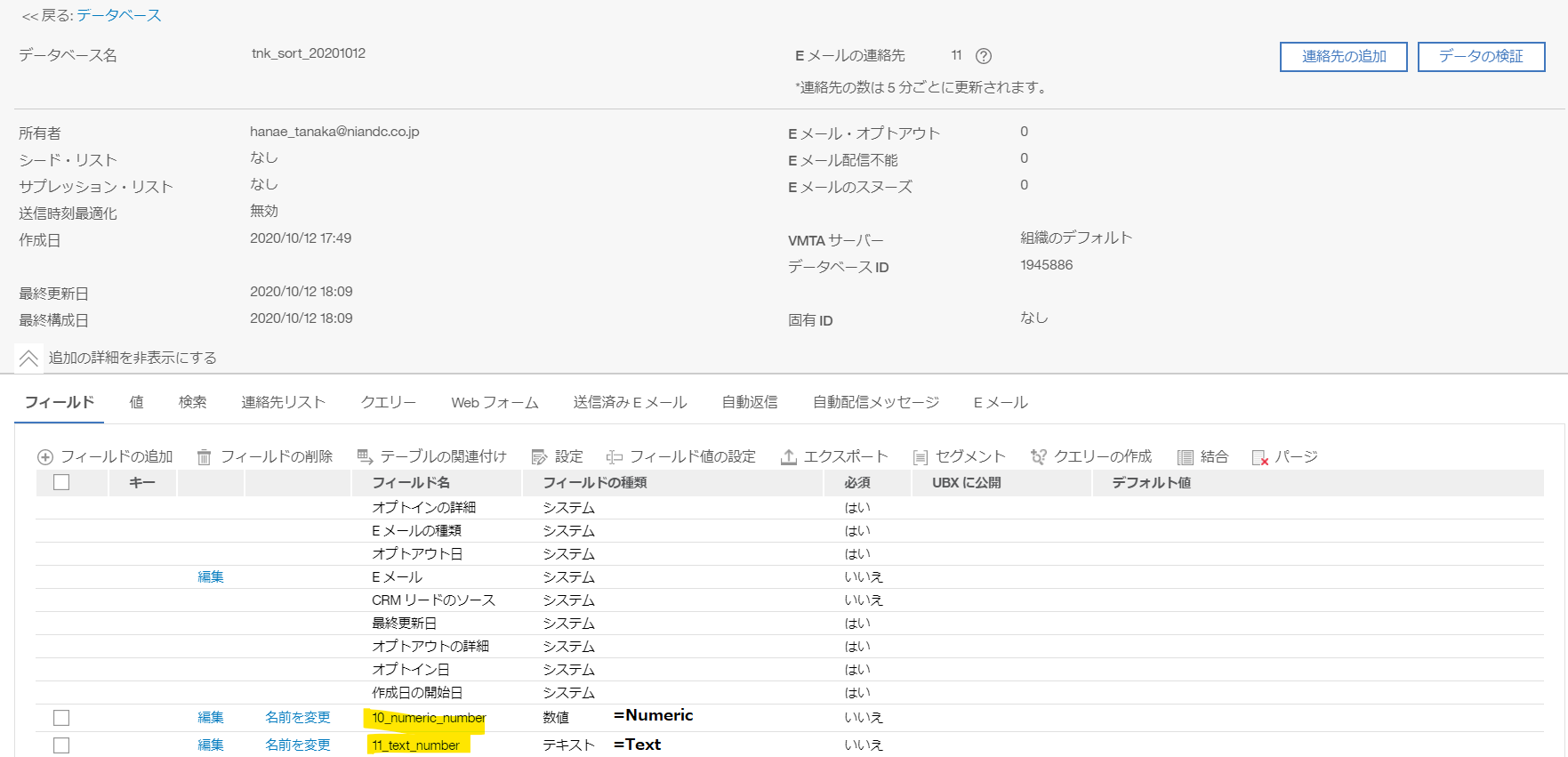Click the セグメント icon in toolbar
The image size is (1568, 757).
coord(921,457)
